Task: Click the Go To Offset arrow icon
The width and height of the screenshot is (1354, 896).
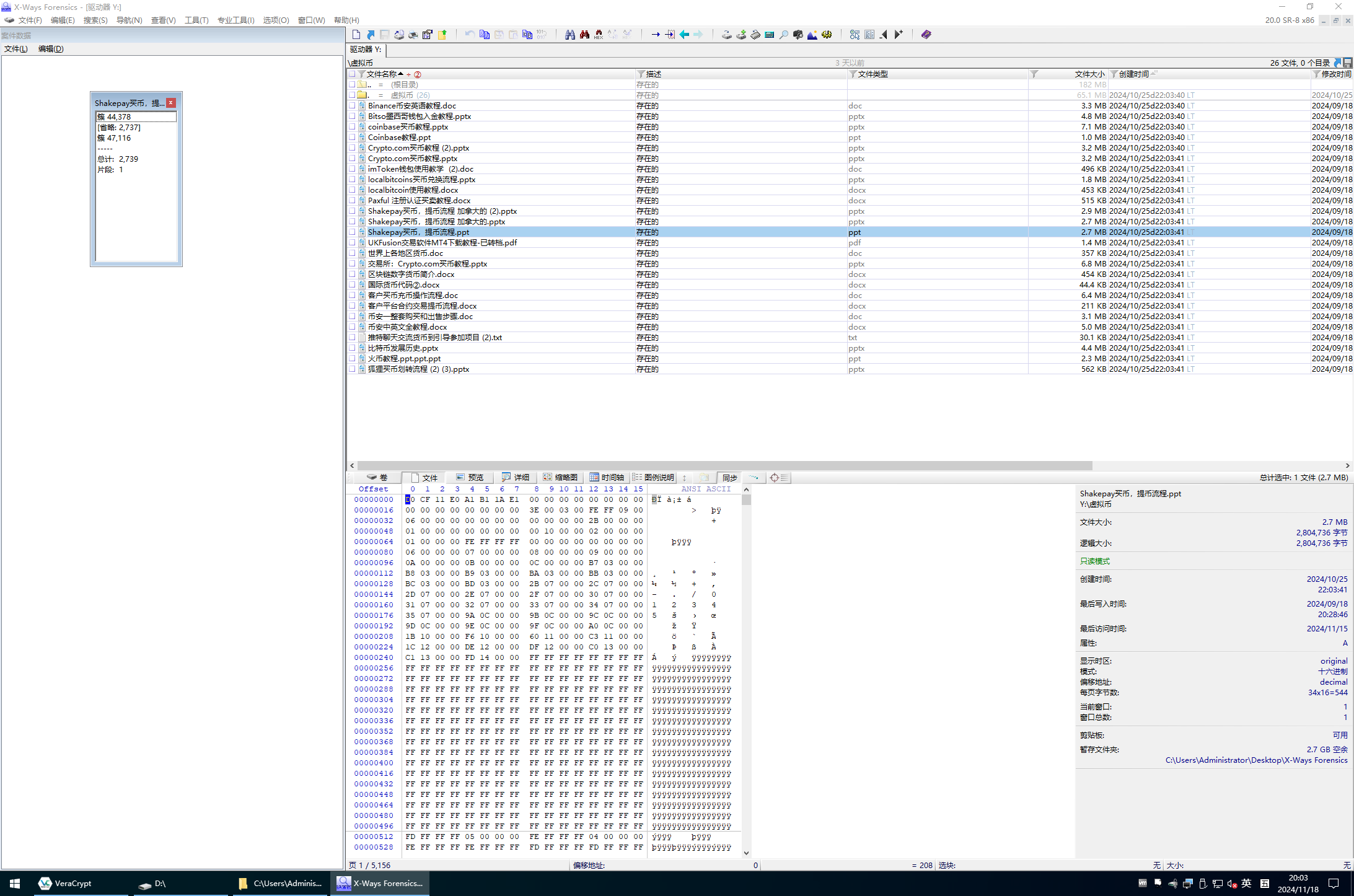Action: click(x=656, y=35)
